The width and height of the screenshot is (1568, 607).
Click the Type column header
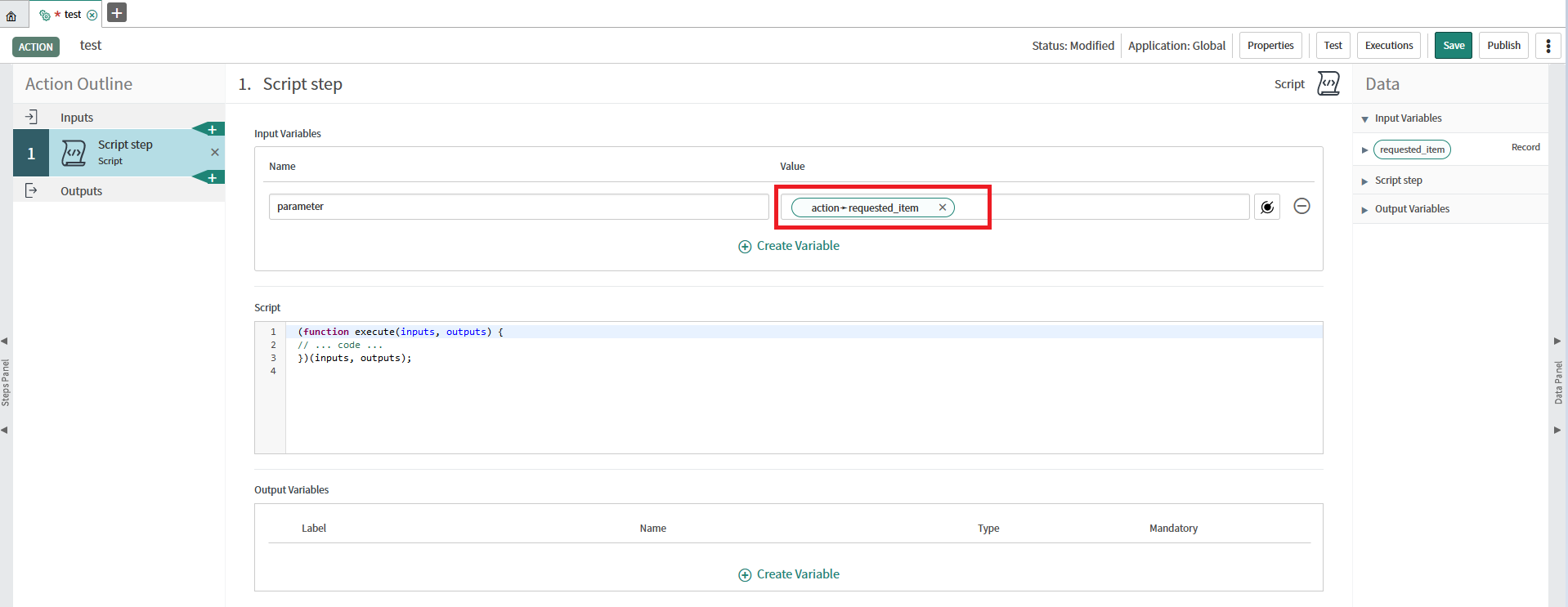point(988,529)
